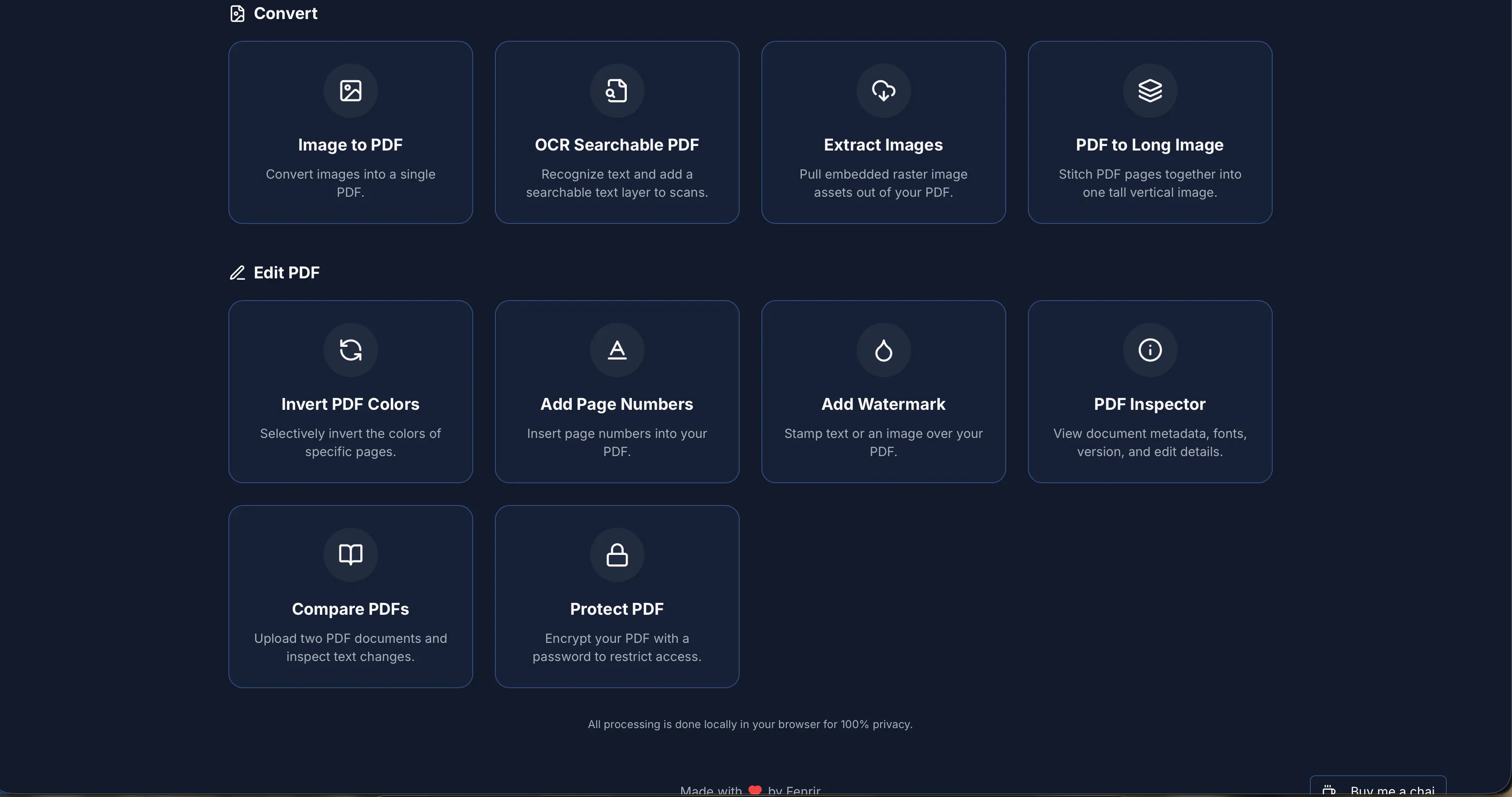The height and width of the screenshot is (797, 1512).
Task: Open the Image to PDF card title
Action: (350, 145)
